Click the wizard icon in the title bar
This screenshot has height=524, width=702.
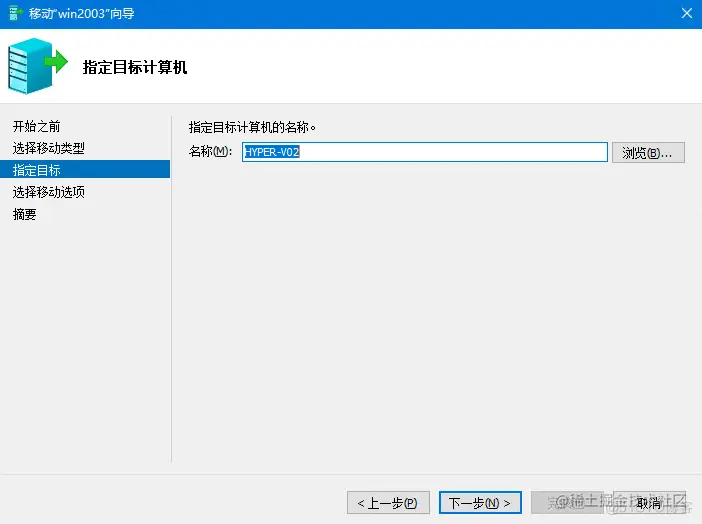pos(15,13)
